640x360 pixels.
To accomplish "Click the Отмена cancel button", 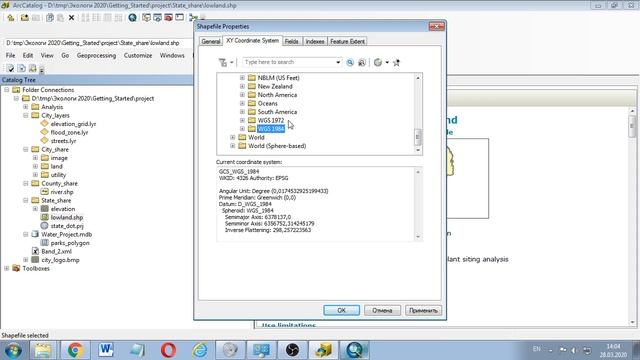I will click(382, 310).
